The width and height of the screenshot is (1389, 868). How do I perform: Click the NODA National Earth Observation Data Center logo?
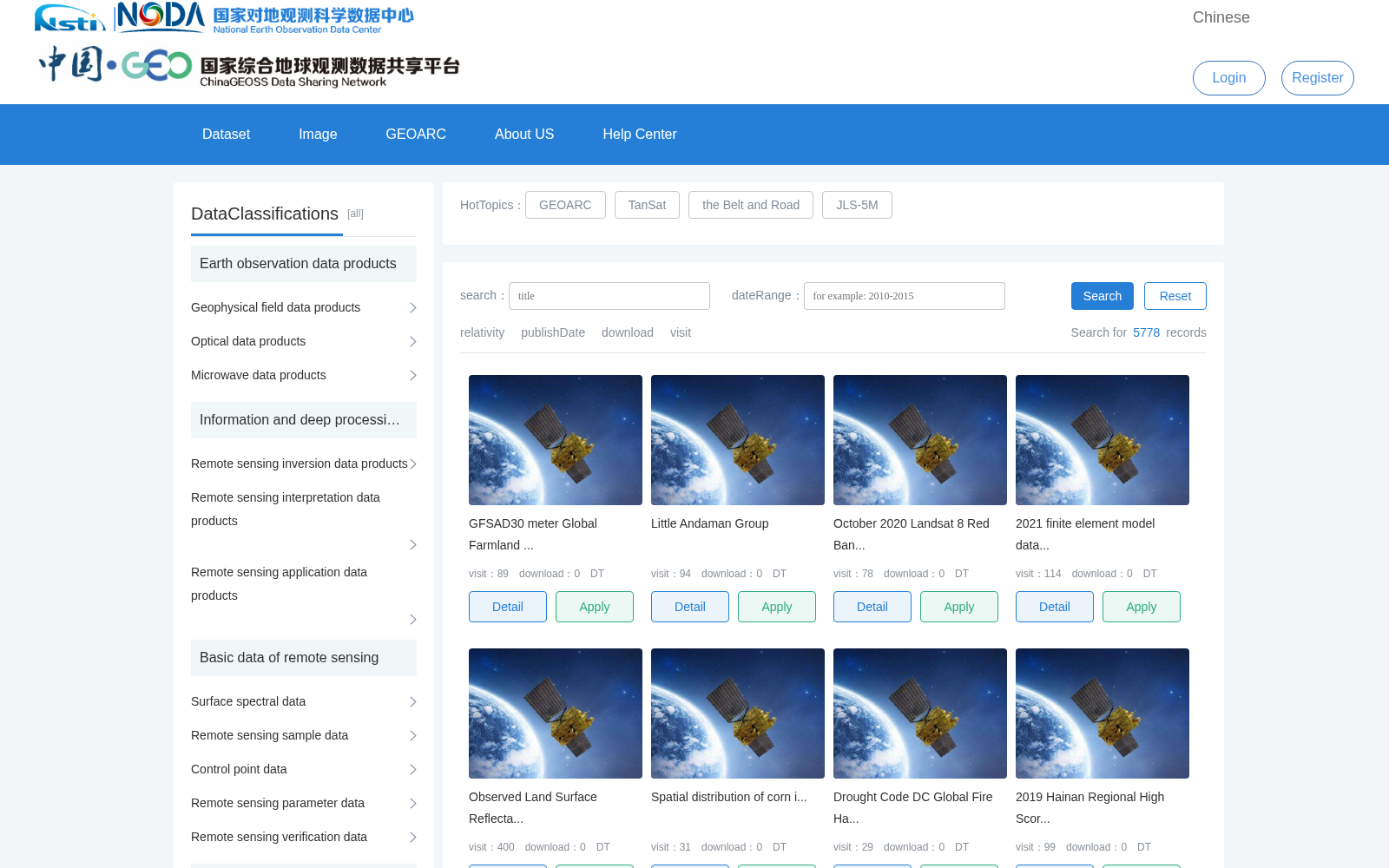coord(265,17)
